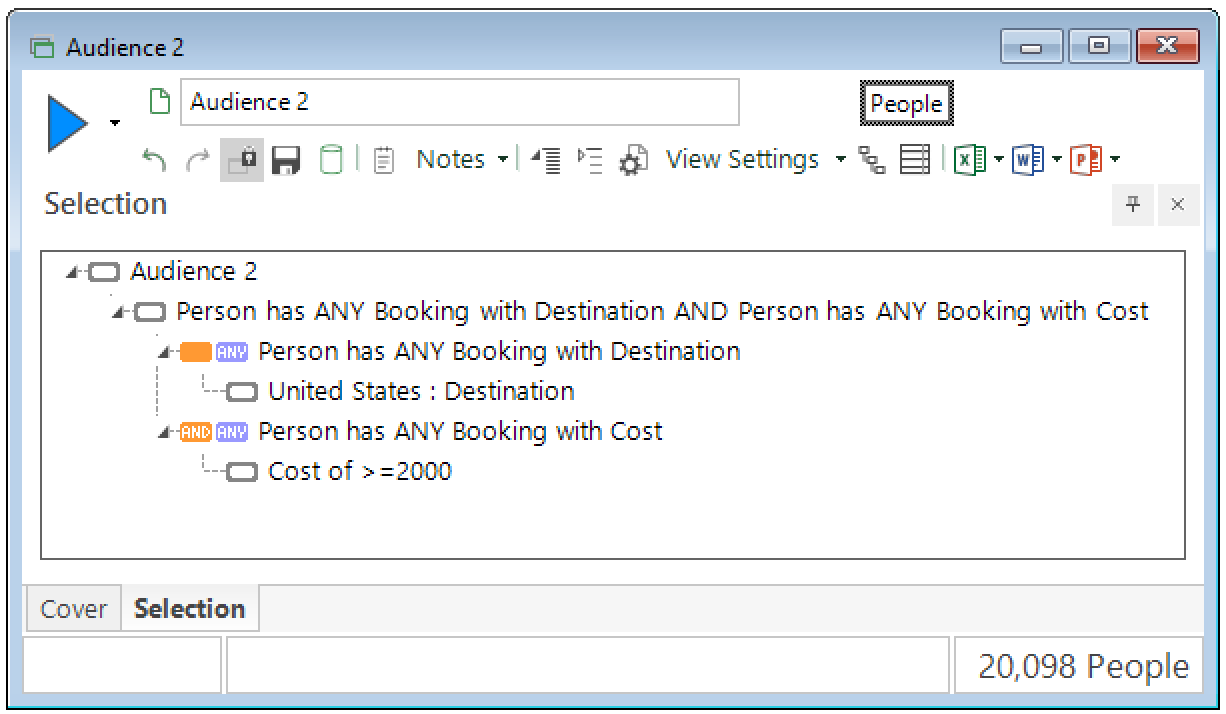The image size is (1226, 714).
Task: Click the expand all tree levels icon
Action: click(x=591, y=160)
